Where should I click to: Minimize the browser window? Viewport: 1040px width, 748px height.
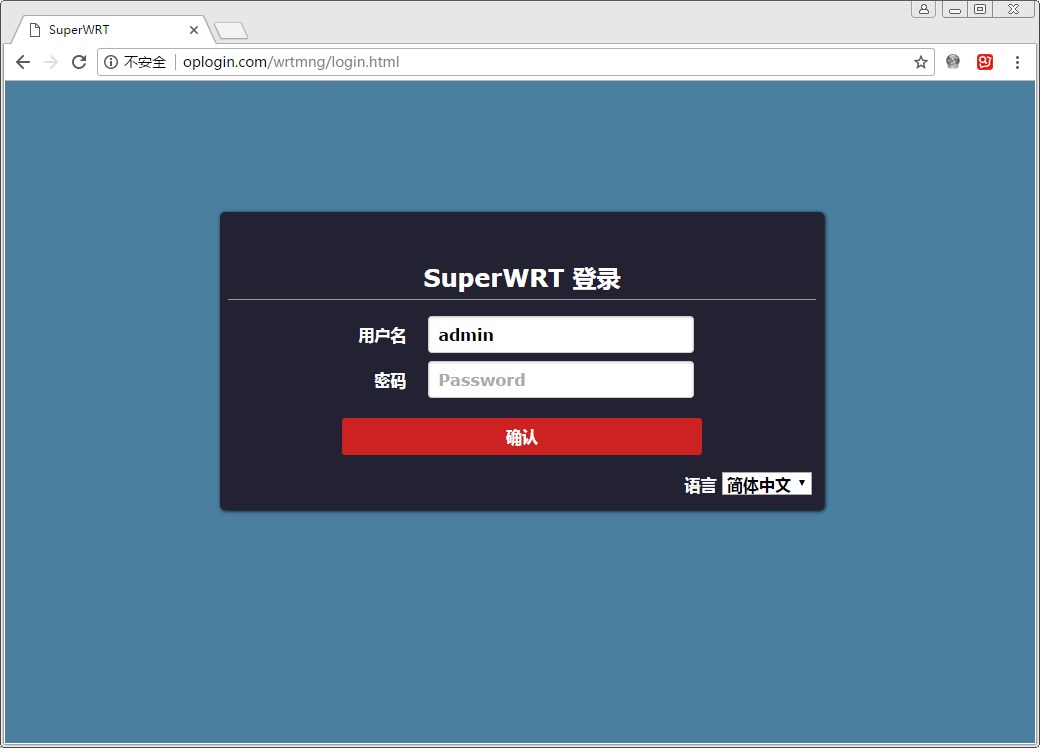pyautogui.click(x=955, y=9)
